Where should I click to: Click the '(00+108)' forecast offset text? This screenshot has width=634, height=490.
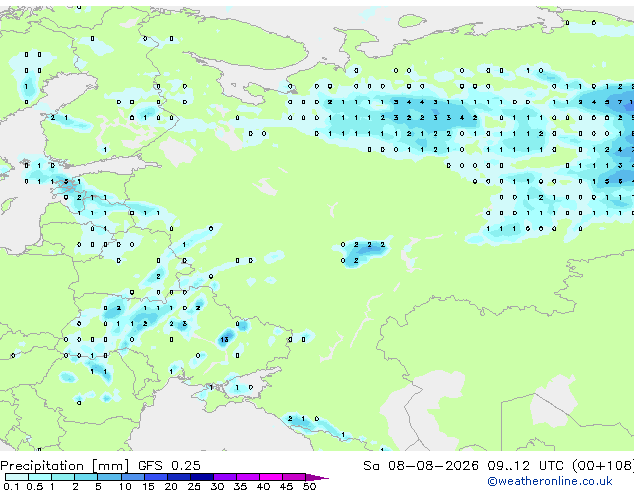coord(603,466)
